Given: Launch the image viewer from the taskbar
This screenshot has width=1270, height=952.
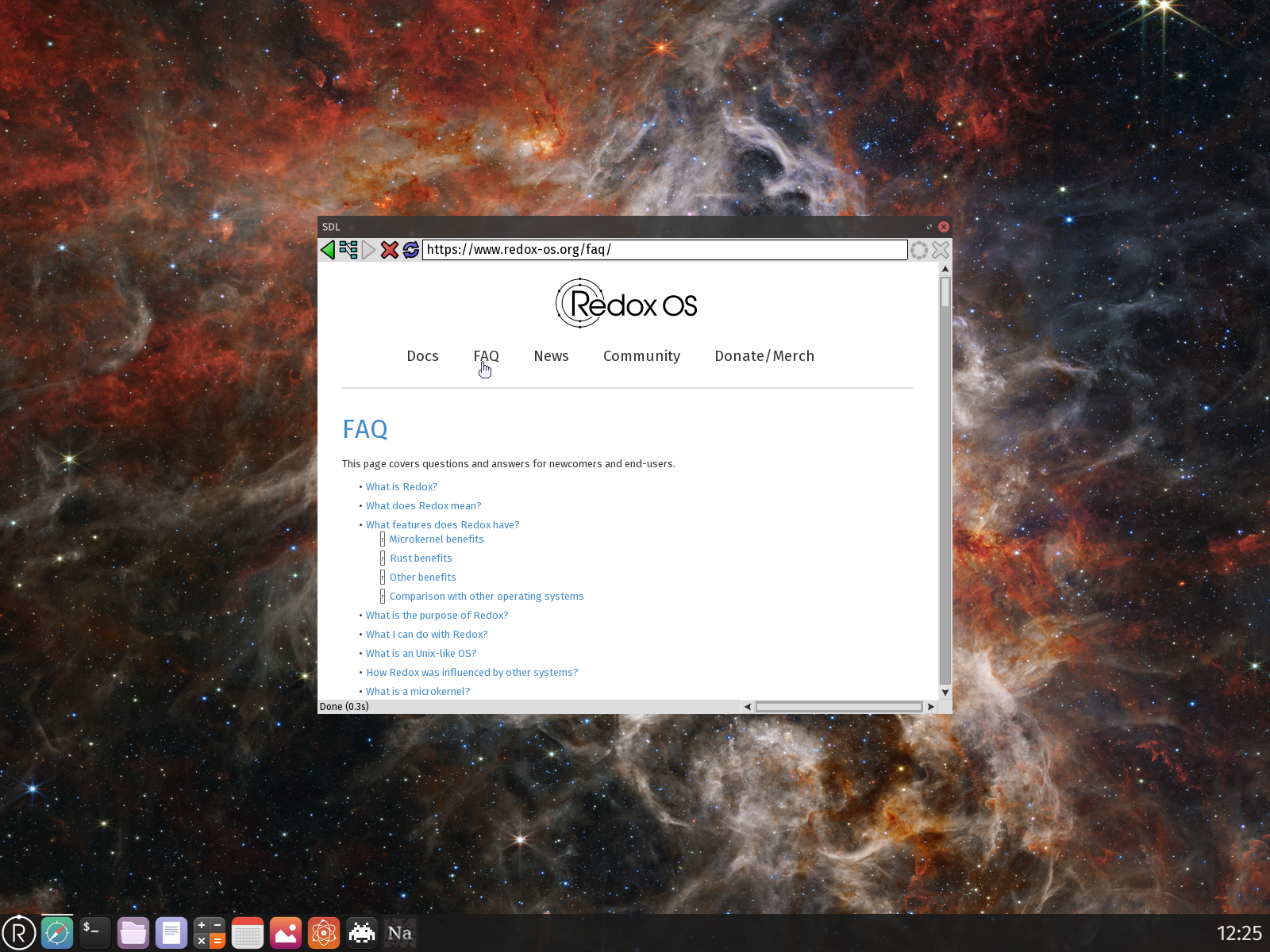Looking at the screenshot, I should (x=286, y=933).
